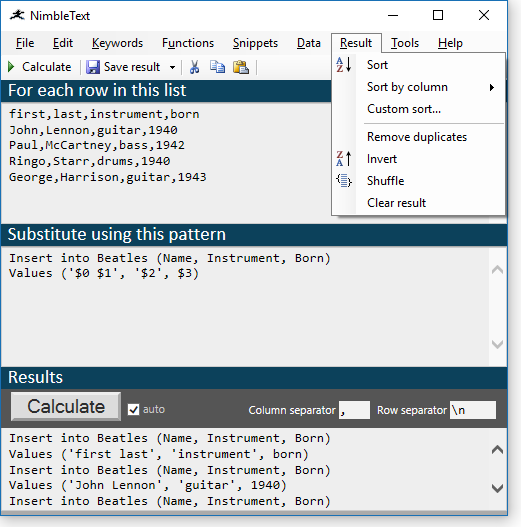Click the Z-A Invert icon in Result menu

(344, 159)
